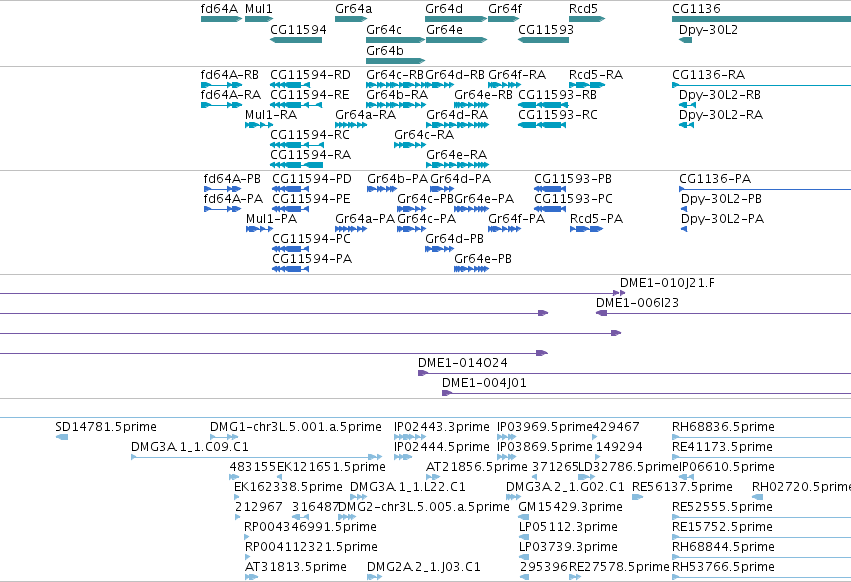Click transcript Gr64c-RA

click(x=410, y=145)
